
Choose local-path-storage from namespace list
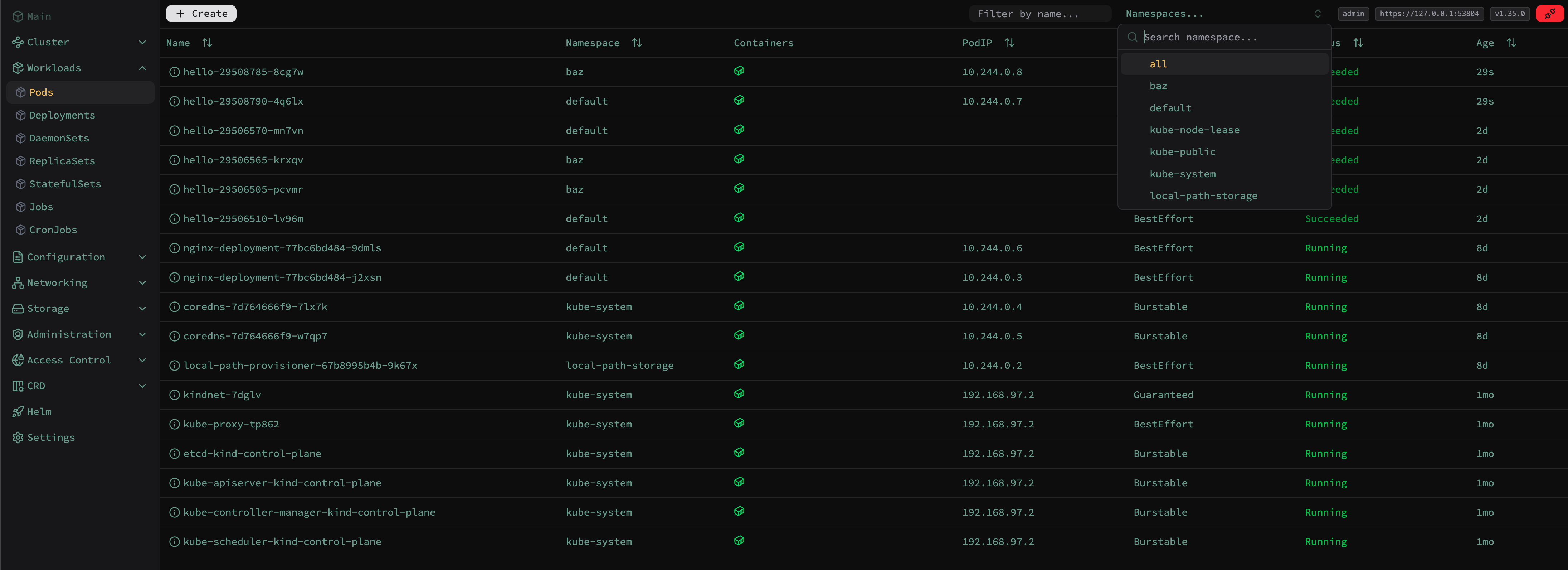pyautogui.click(x=1203, y=196)
